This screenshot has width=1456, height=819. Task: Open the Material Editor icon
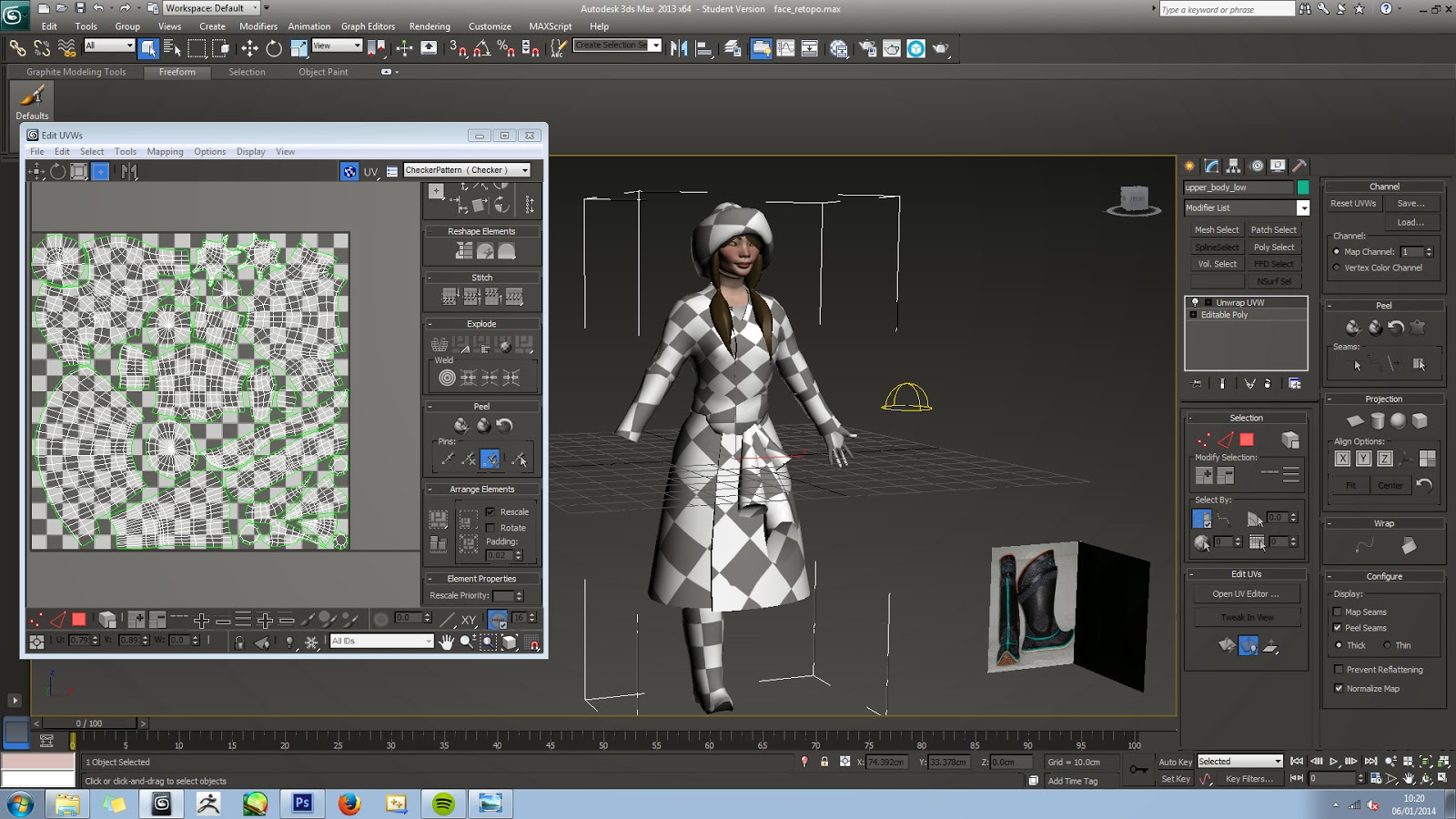pyautogui.click(x=838, y=48)
